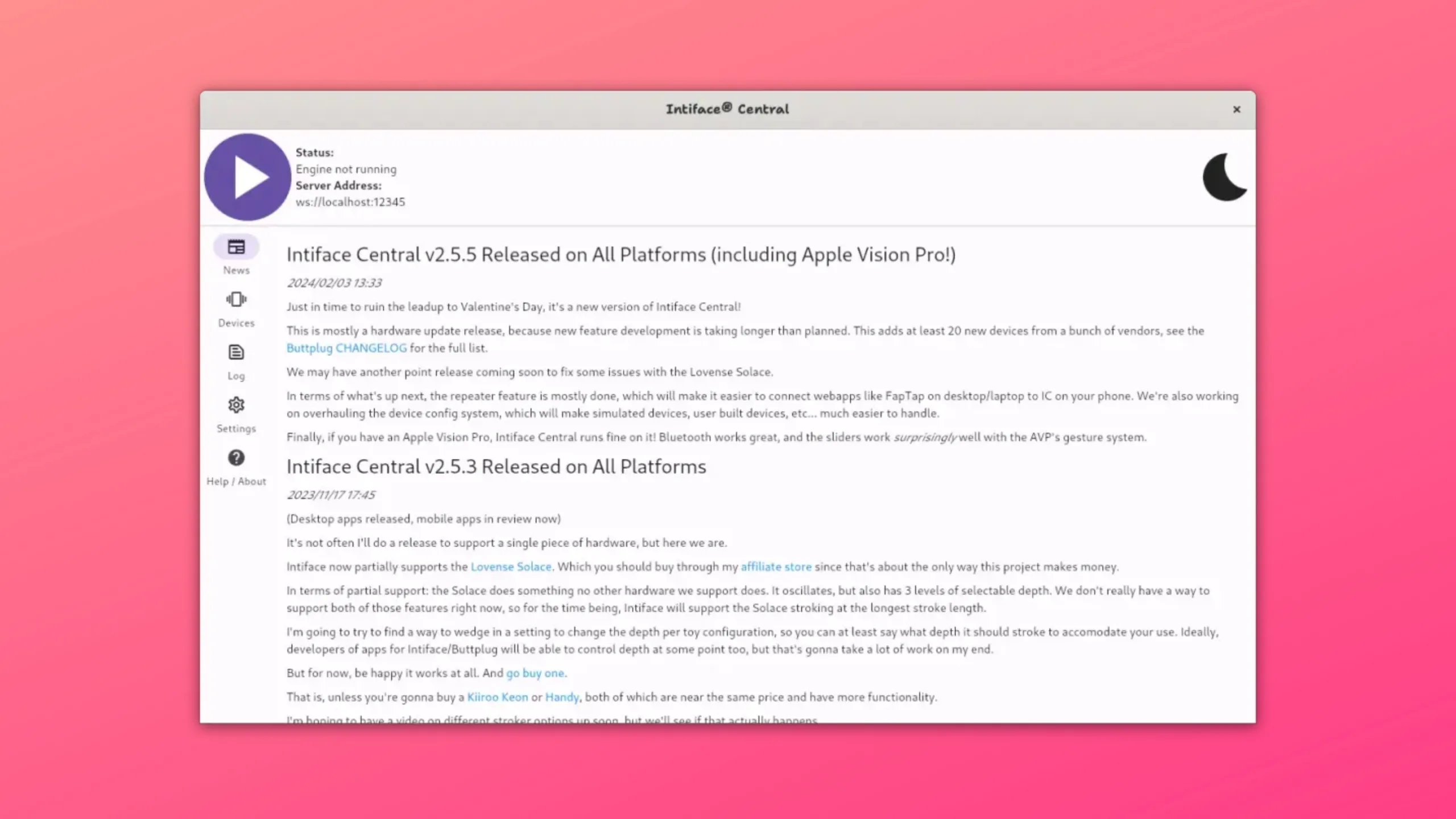Close the Intiface Central window

(x=1236, y=109)
